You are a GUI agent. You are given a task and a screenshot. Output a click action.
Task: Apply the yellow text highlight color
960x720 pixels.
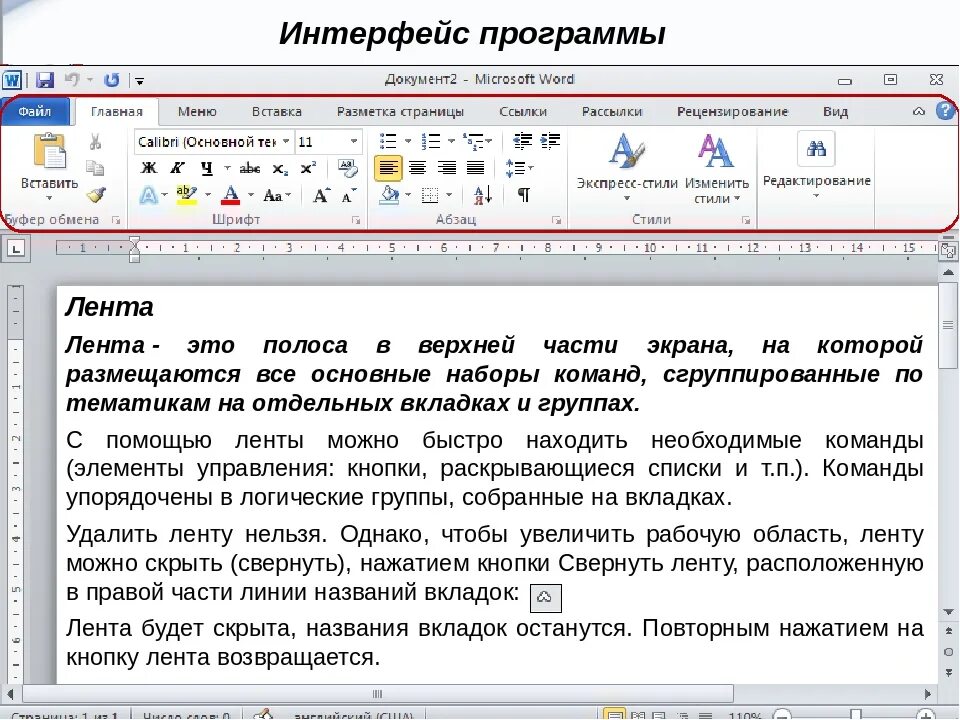pos(186,195)
